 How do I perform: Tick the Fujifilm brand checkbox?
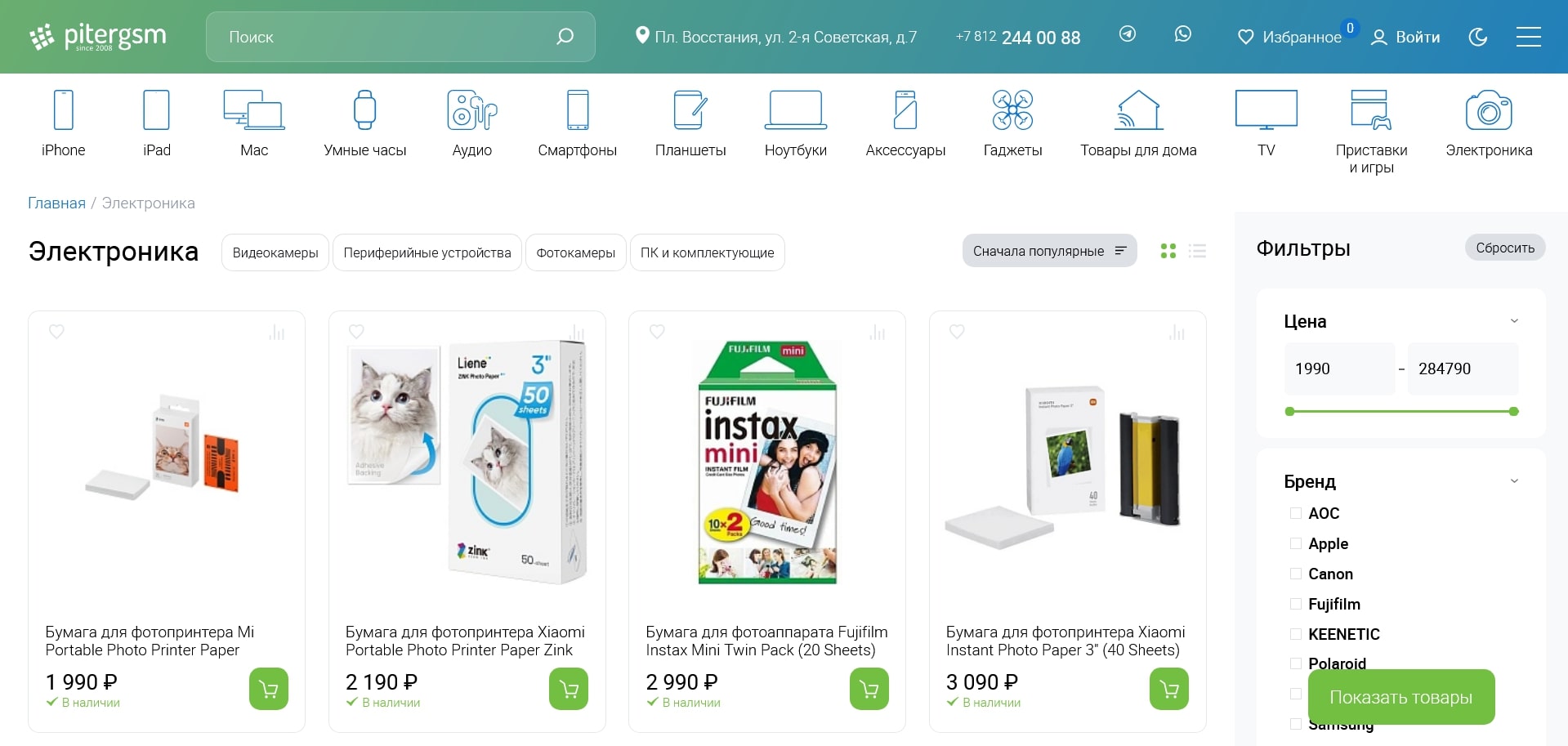pos(1295,604)
